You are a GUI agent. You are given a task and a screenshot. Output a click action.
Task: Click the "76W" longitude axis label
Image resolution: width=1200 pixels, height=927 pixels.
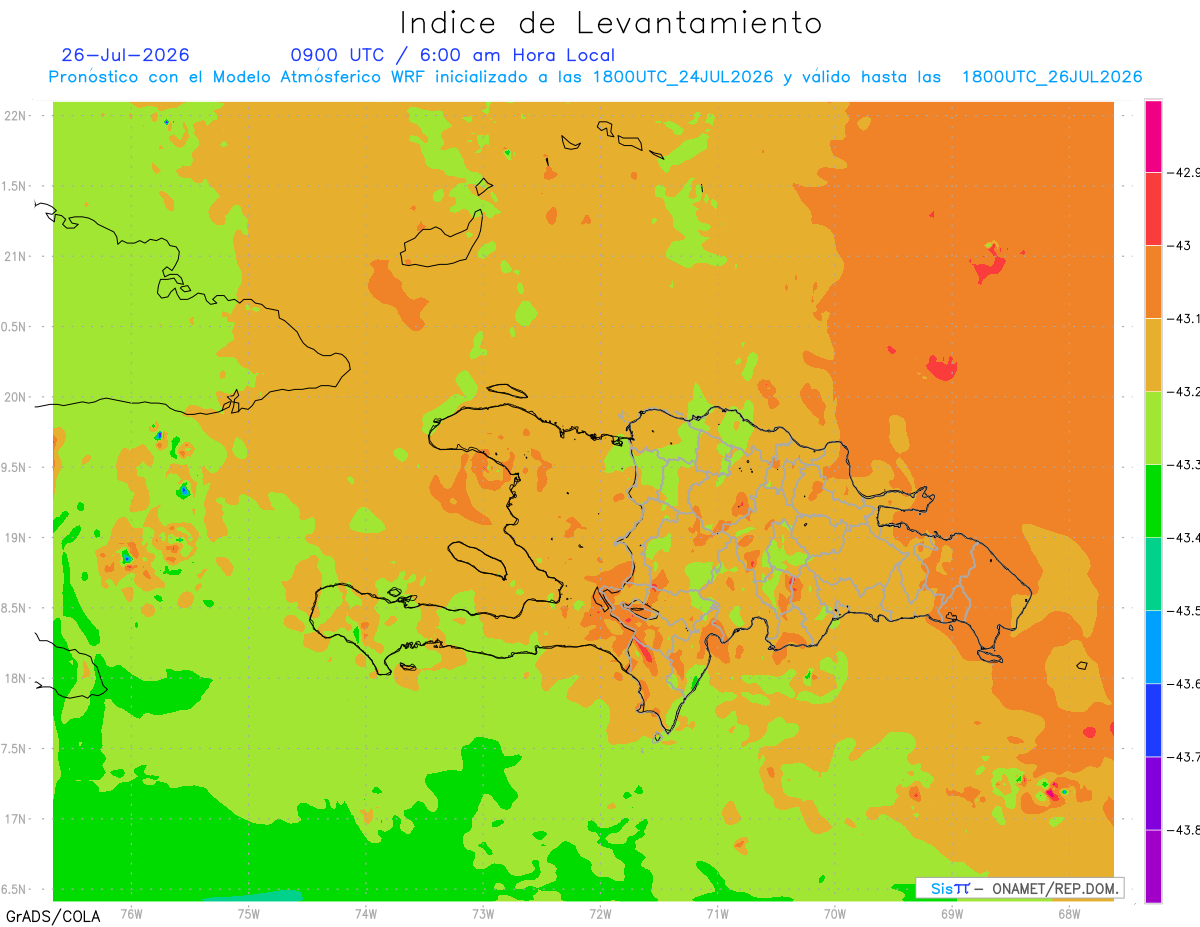point(131,913)
